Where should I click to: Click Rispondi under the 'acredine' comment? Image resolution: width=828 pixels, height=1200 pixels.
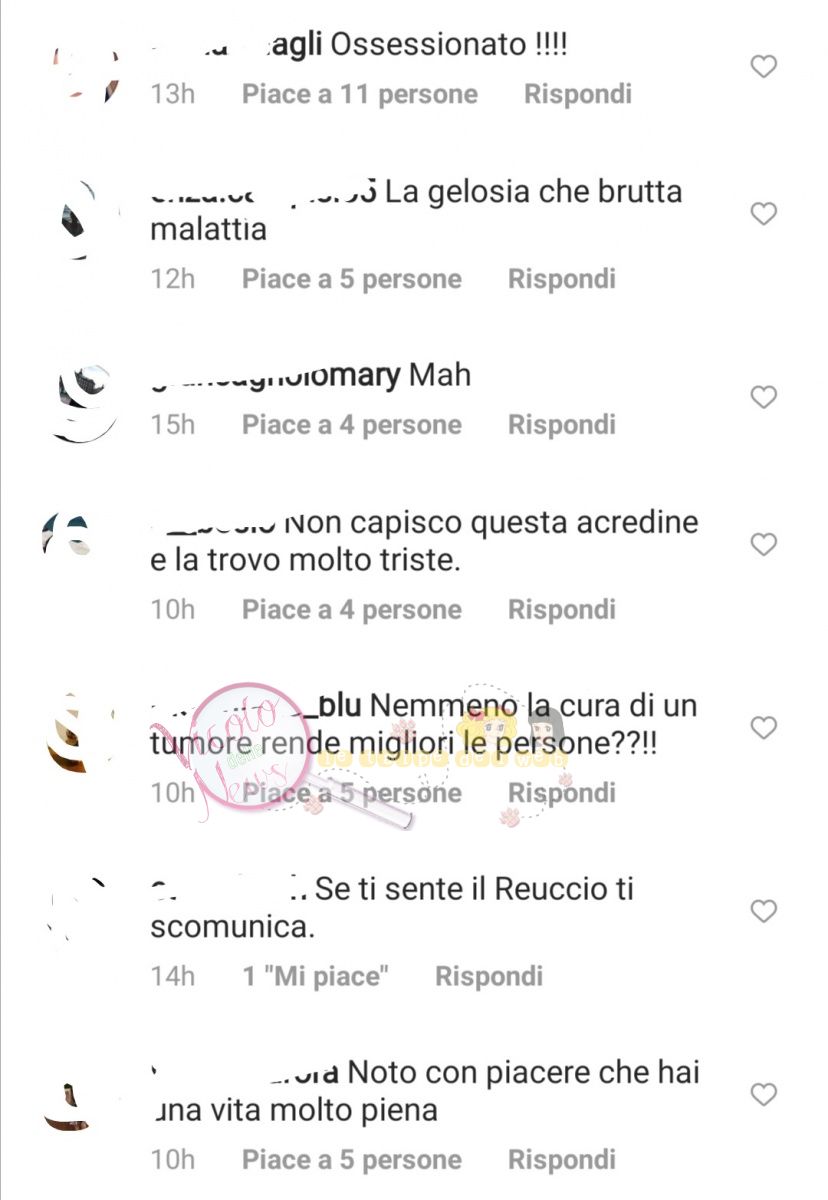pyautogui.click(x=562, y=609)
